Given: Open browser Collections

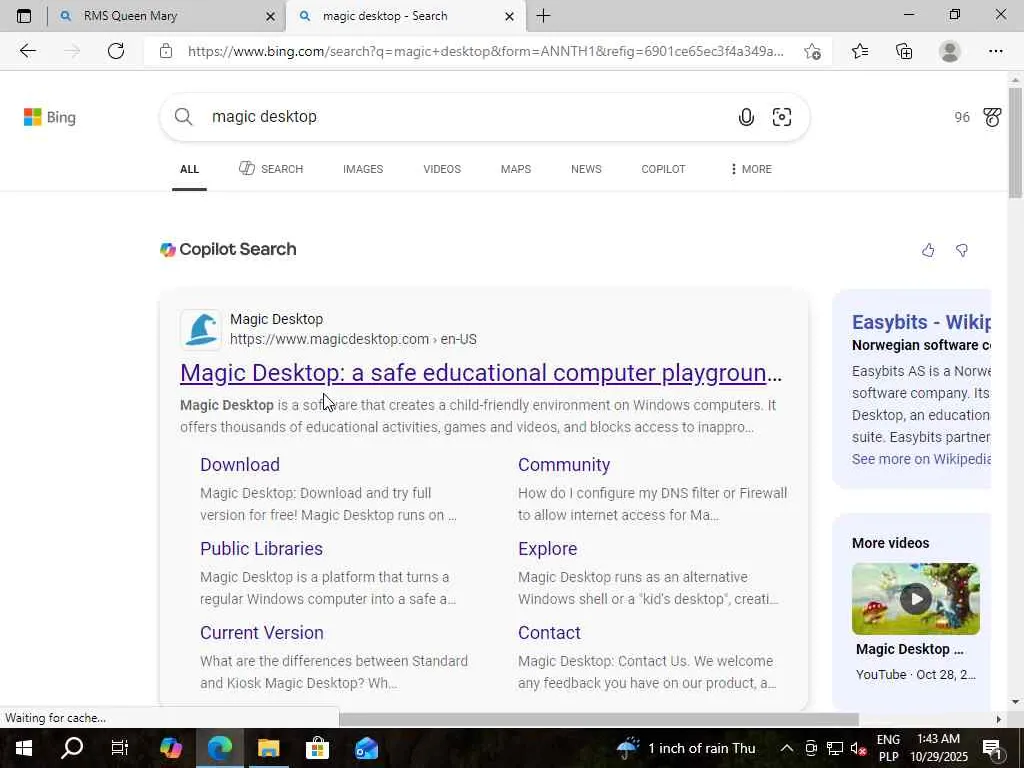Looking at the screenshot, I should pyautogui.click(x=904, y=51).
